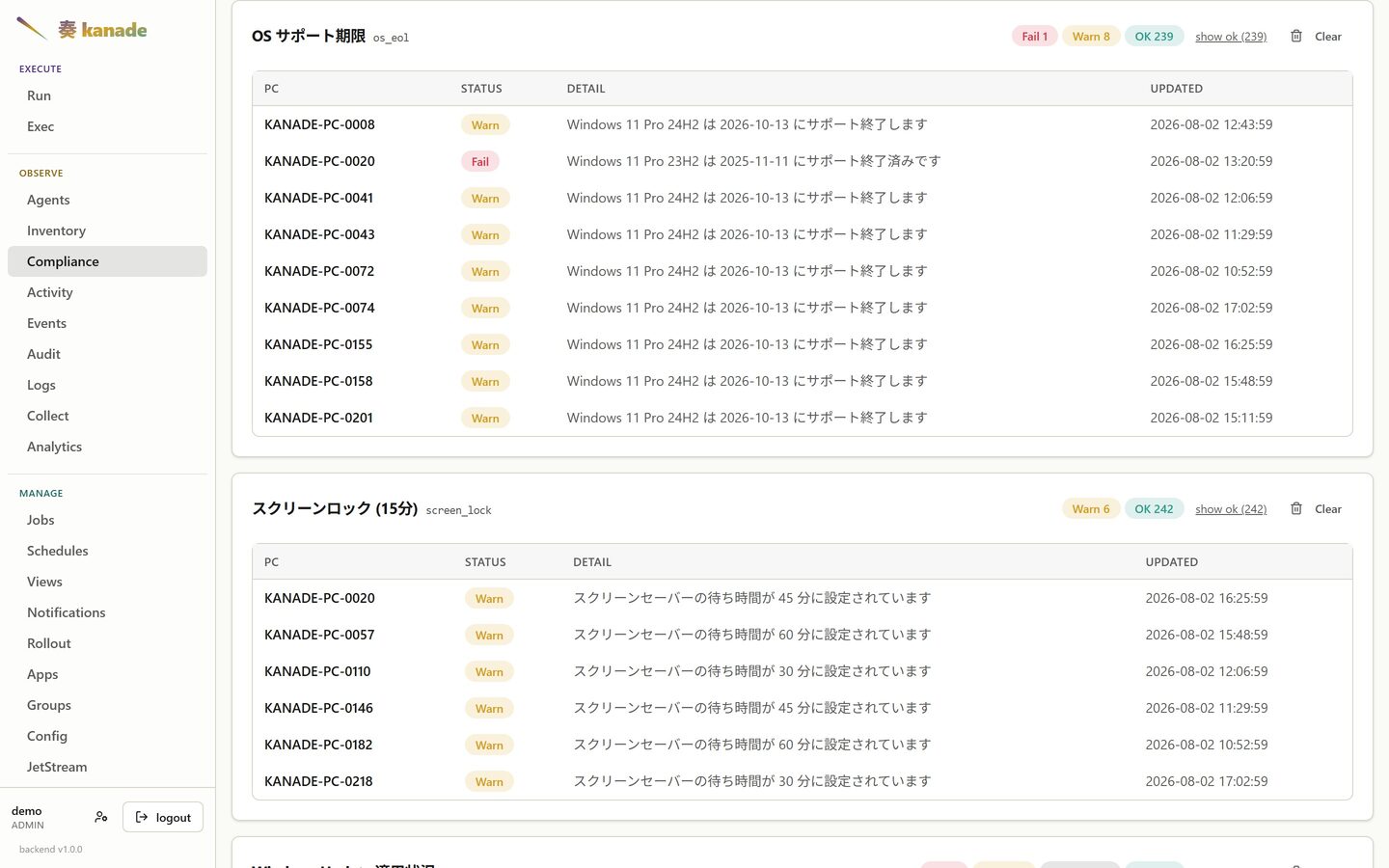Open the Analytics page
The height and width of the screenshot is (868, 1389).
coord(107,447)
